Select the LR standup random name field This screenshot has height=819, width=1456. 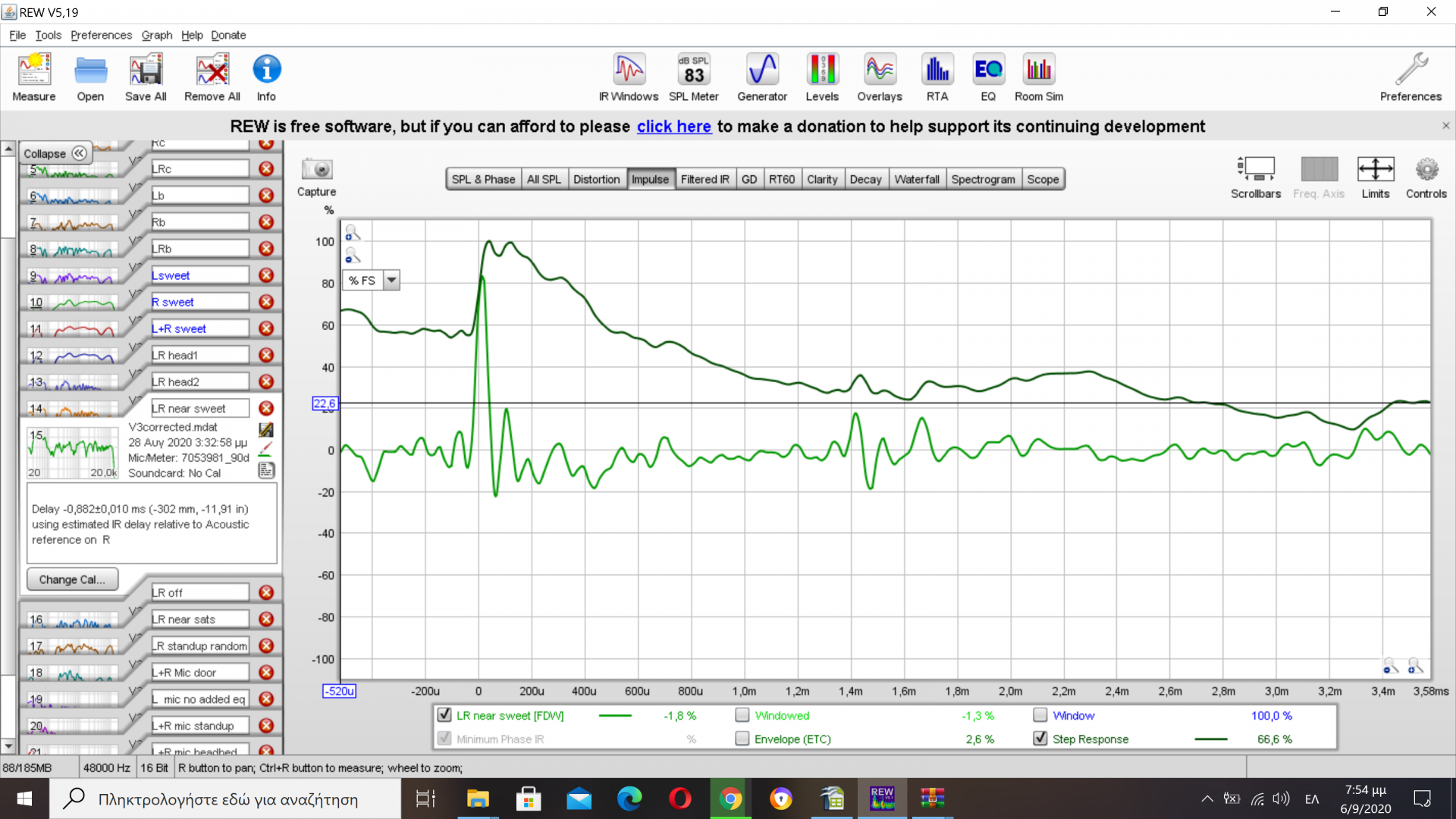pos(200,645)
